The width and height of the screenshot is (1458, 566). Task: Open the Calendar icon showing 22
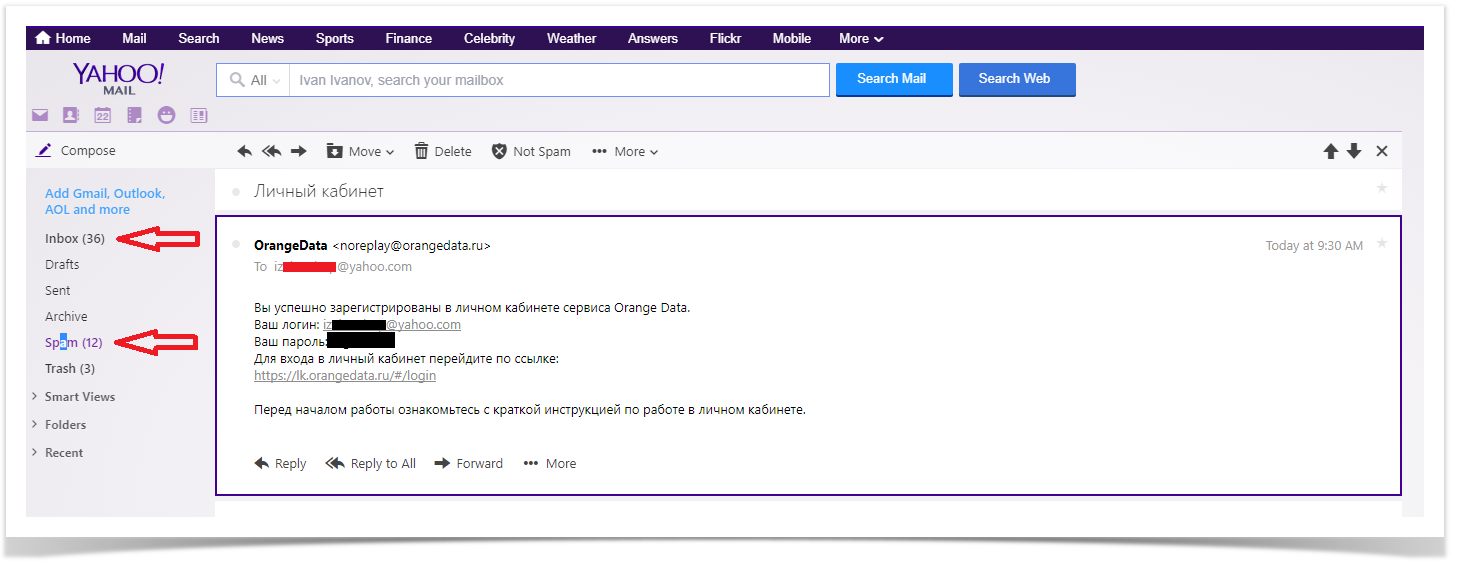(102, 115)
